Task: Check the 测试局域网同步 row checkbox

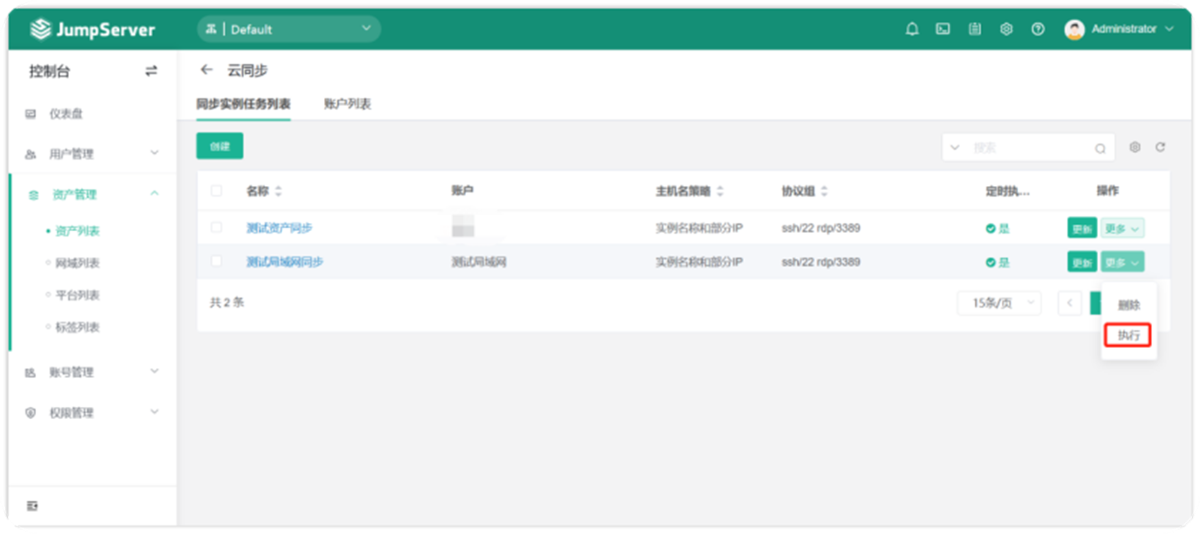Action: (216, 262)
